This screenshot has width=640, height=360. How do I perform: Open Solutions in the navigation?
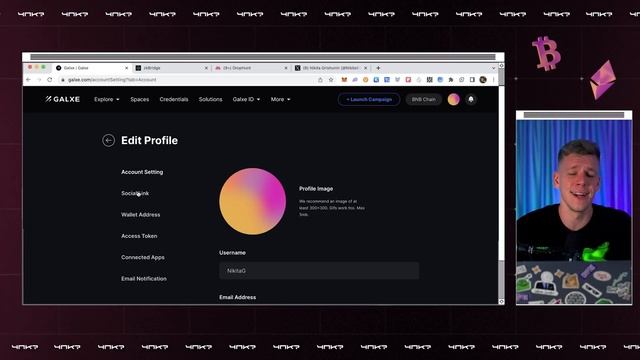[210, 99]
